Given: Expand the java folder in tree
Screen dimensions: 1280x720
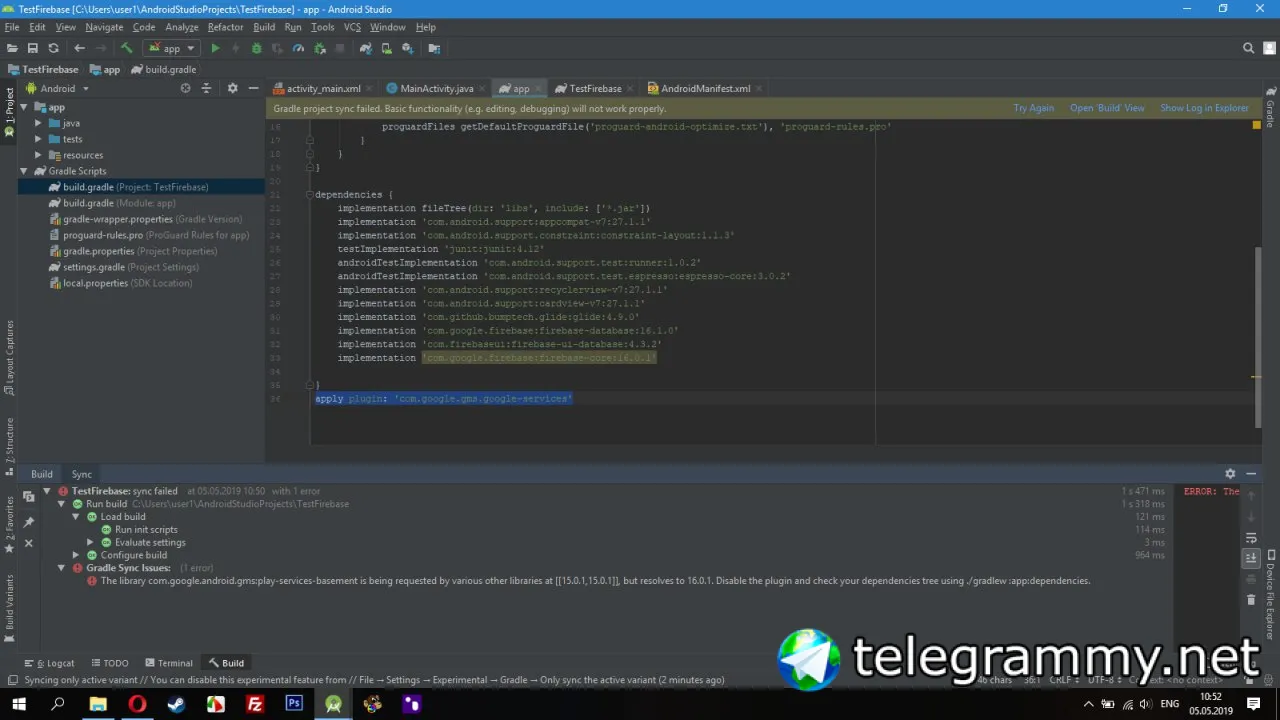Looking at the screenshot, I should [38, 123].
